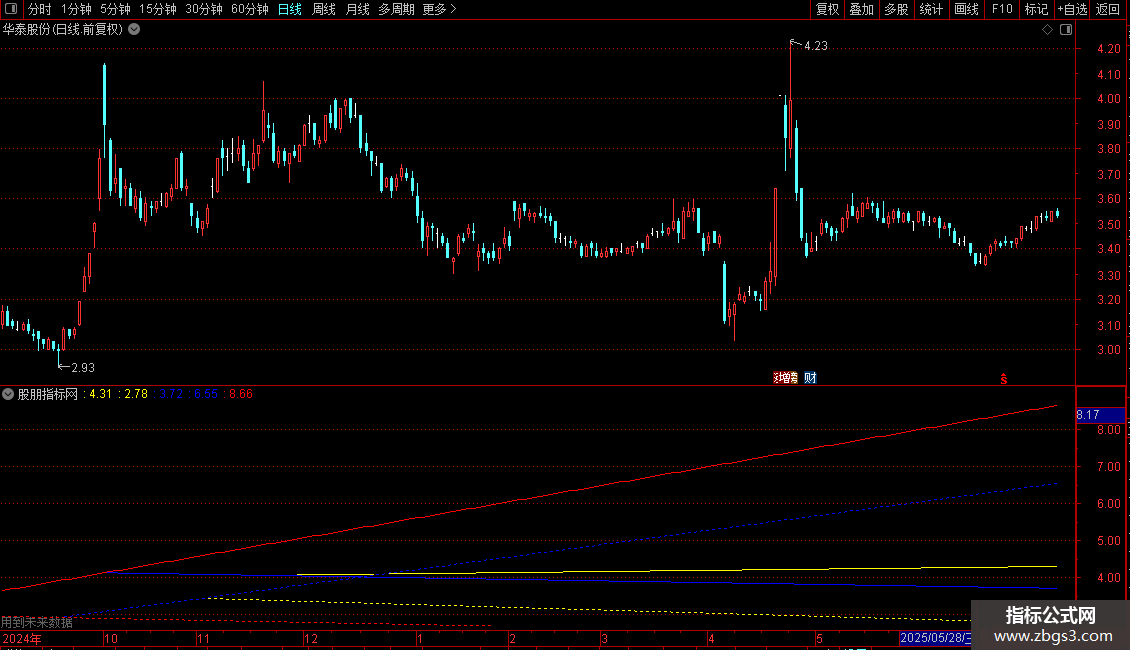Switch to 分时 intraday view
1130x650 pixels.
40,9
